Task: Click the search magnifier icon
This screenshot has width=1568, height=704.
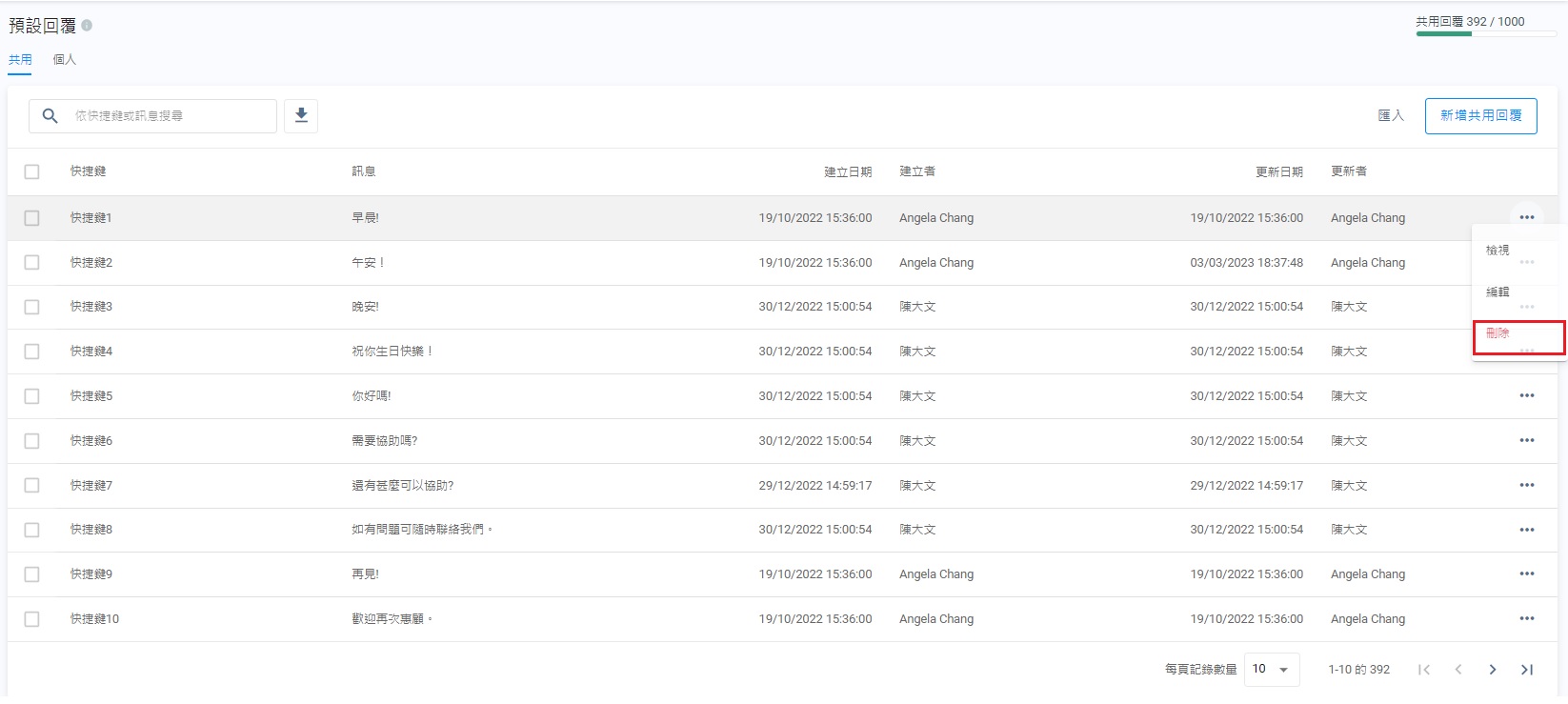Action: 50,115
